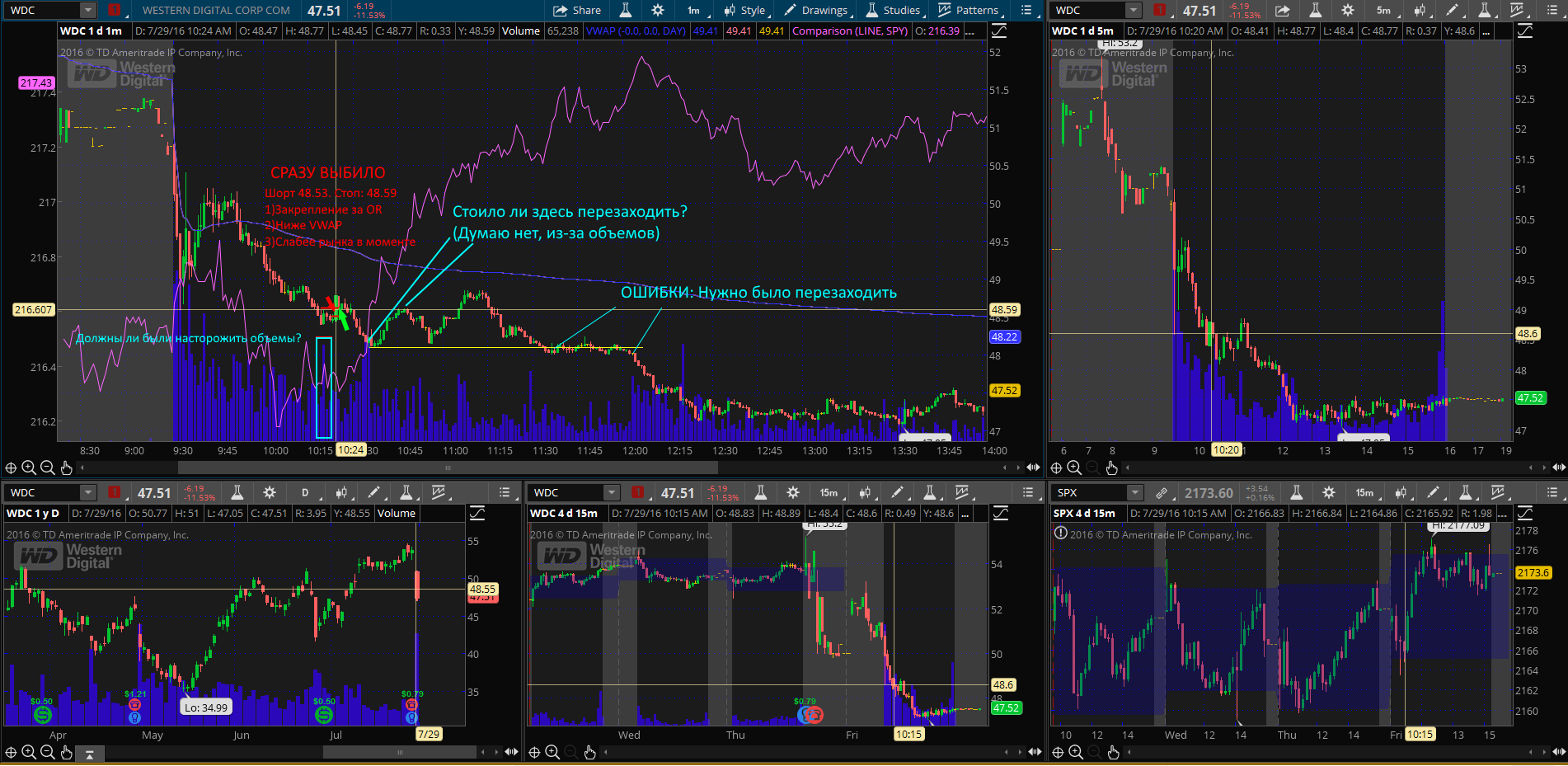Viewport: 1568px width, 766px height.
Task: Click the horizontal scrollbar under WDC 1m chart
Action: (x=448, y=468)
